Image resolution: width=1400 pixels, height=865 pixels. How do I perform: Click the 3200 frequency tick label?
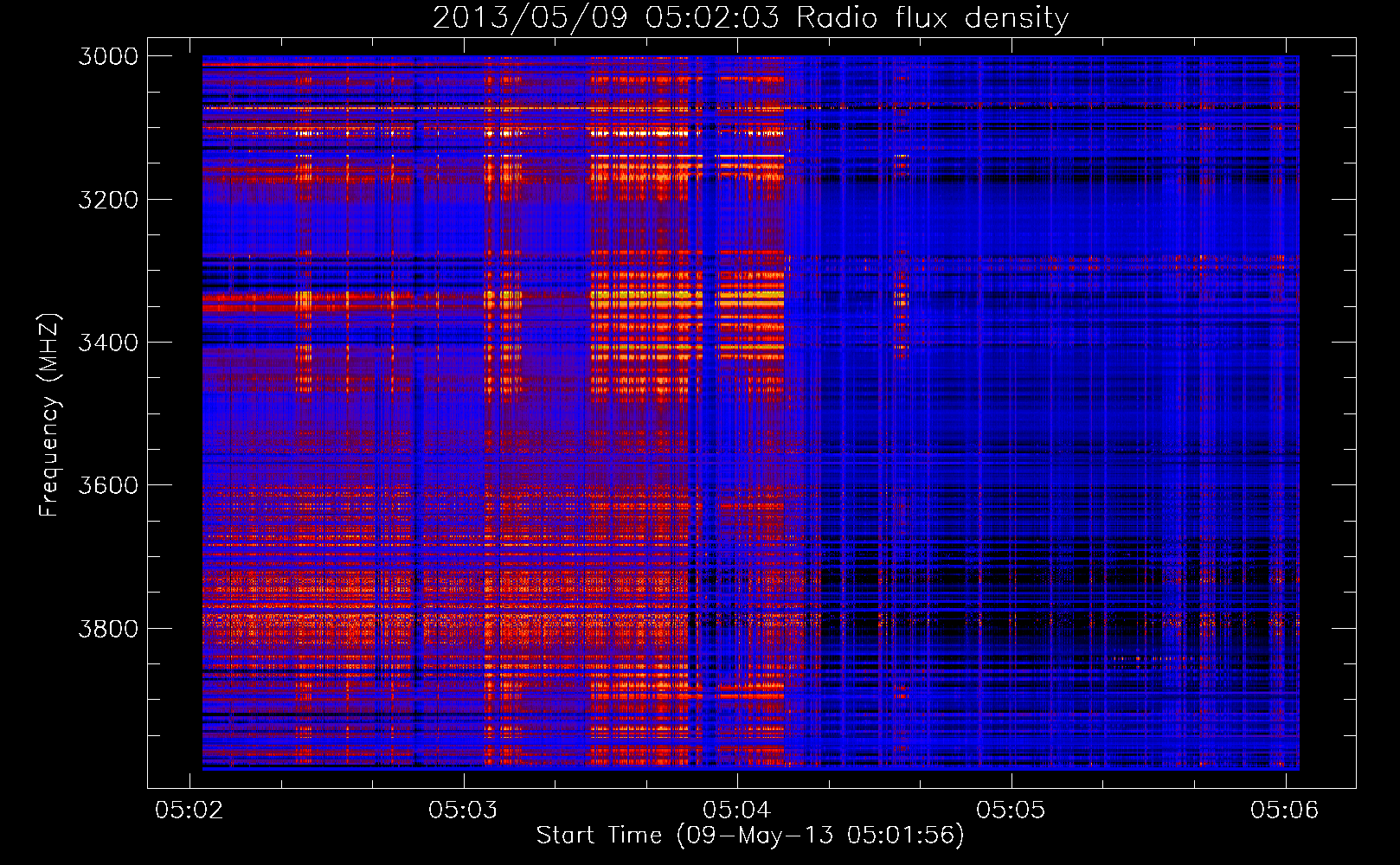click(108, 200)
